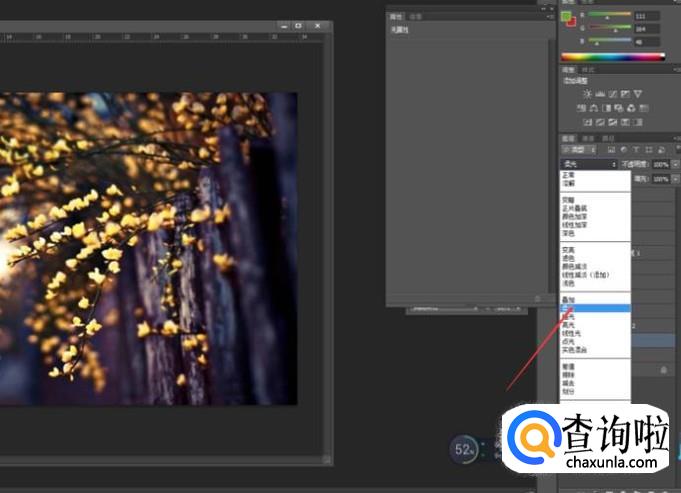Click the Exposure adjustment icon
This screenshot has width=681, height=493.
(x=623, y=95)
